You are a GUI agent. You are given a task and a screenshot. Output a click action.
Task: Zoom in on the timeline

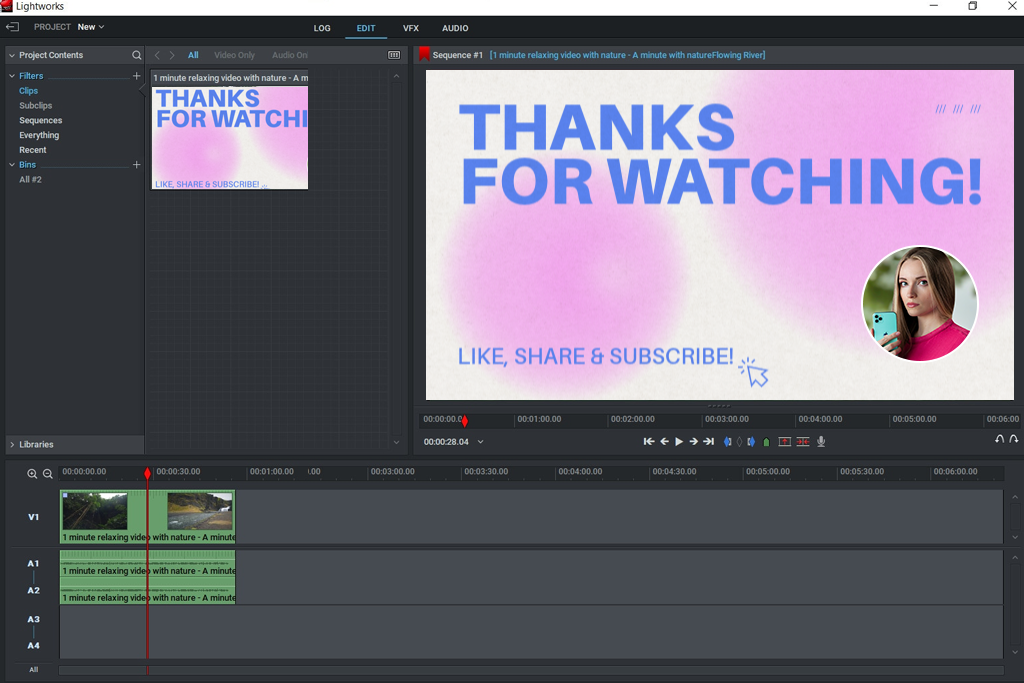(x=32, y=474)
